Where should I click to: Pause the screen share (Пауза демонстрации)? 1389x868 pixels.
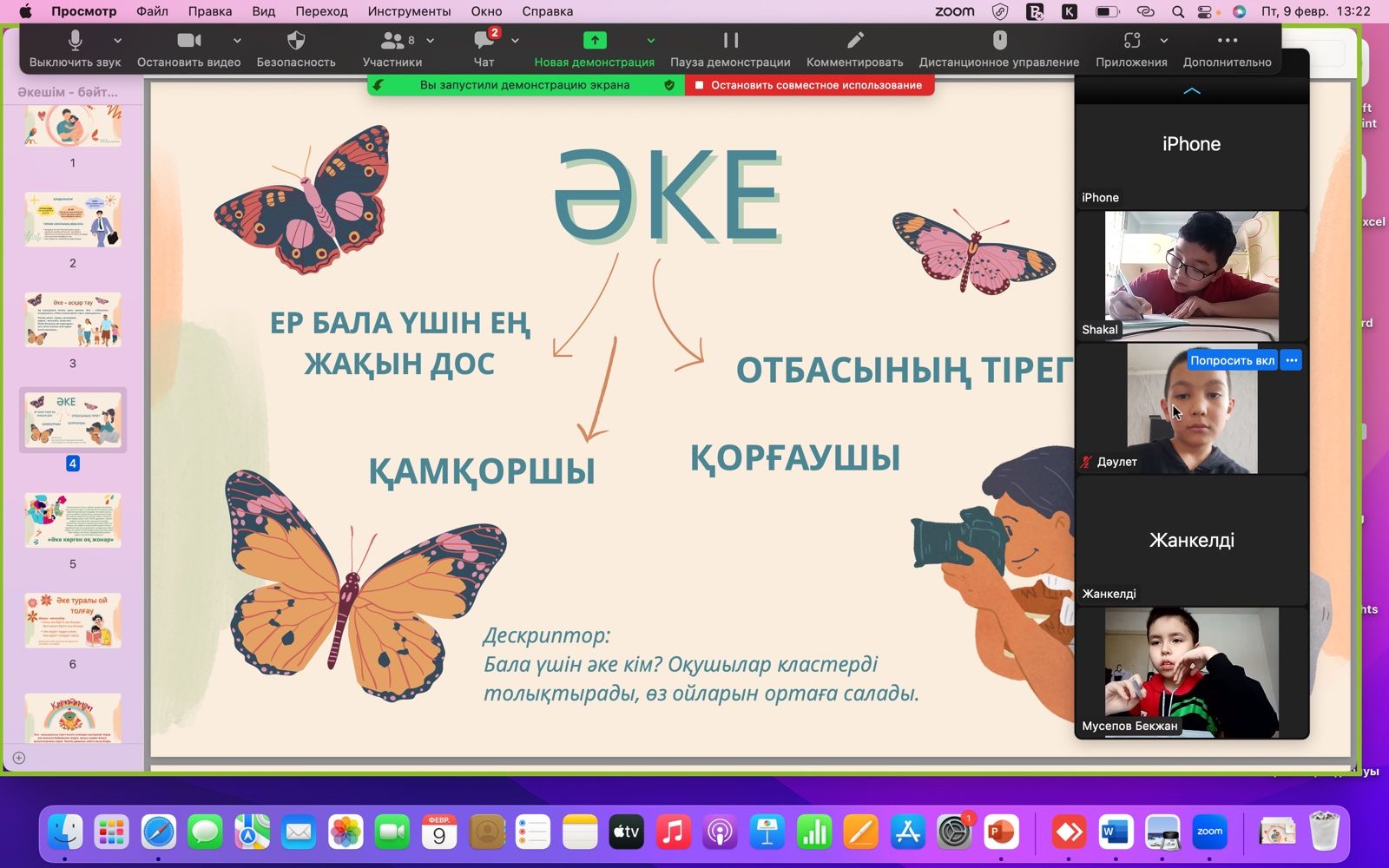[730, 41]
